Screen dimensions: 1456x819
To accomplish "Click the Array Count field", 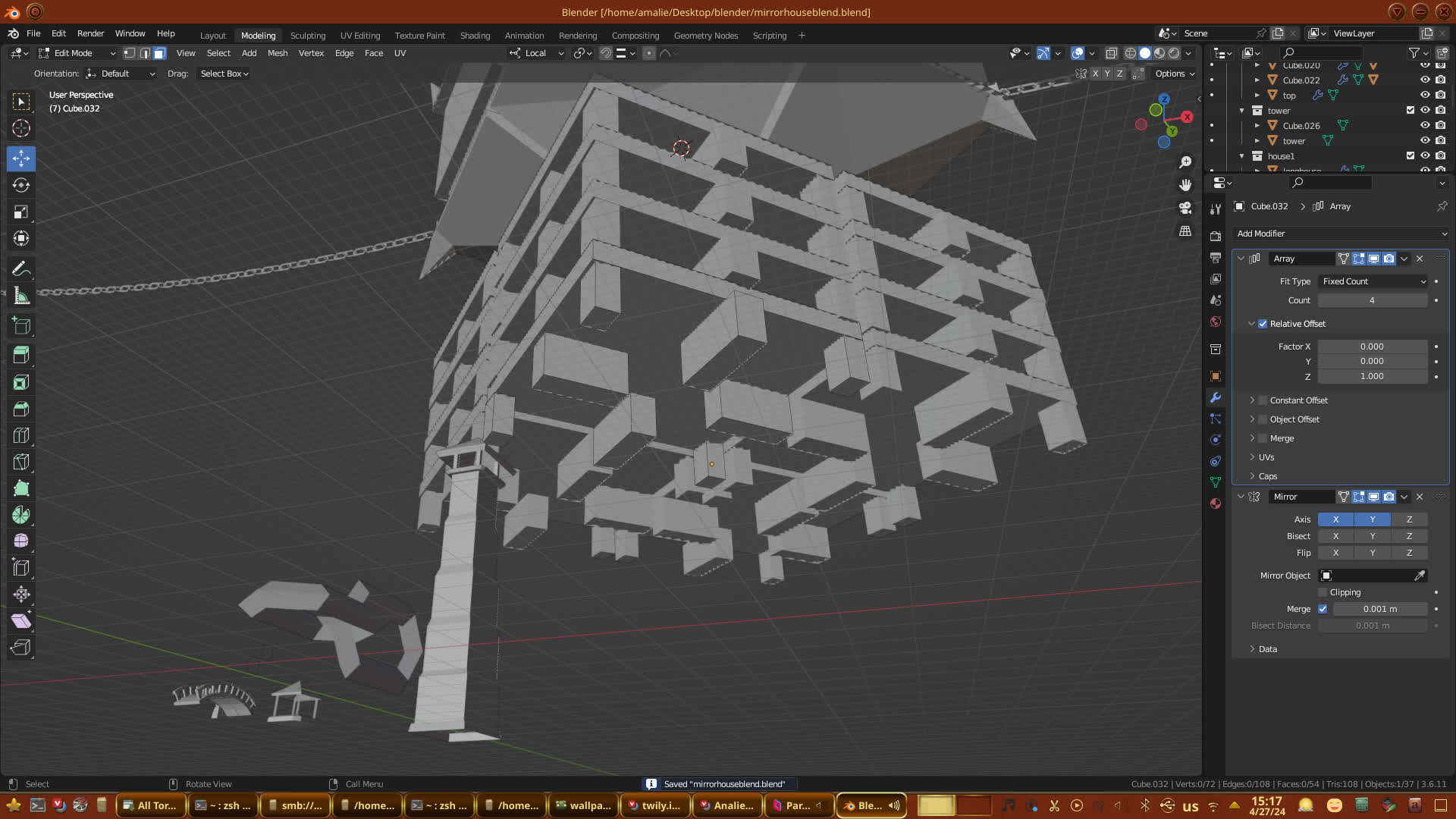I will click(1372, 300).
